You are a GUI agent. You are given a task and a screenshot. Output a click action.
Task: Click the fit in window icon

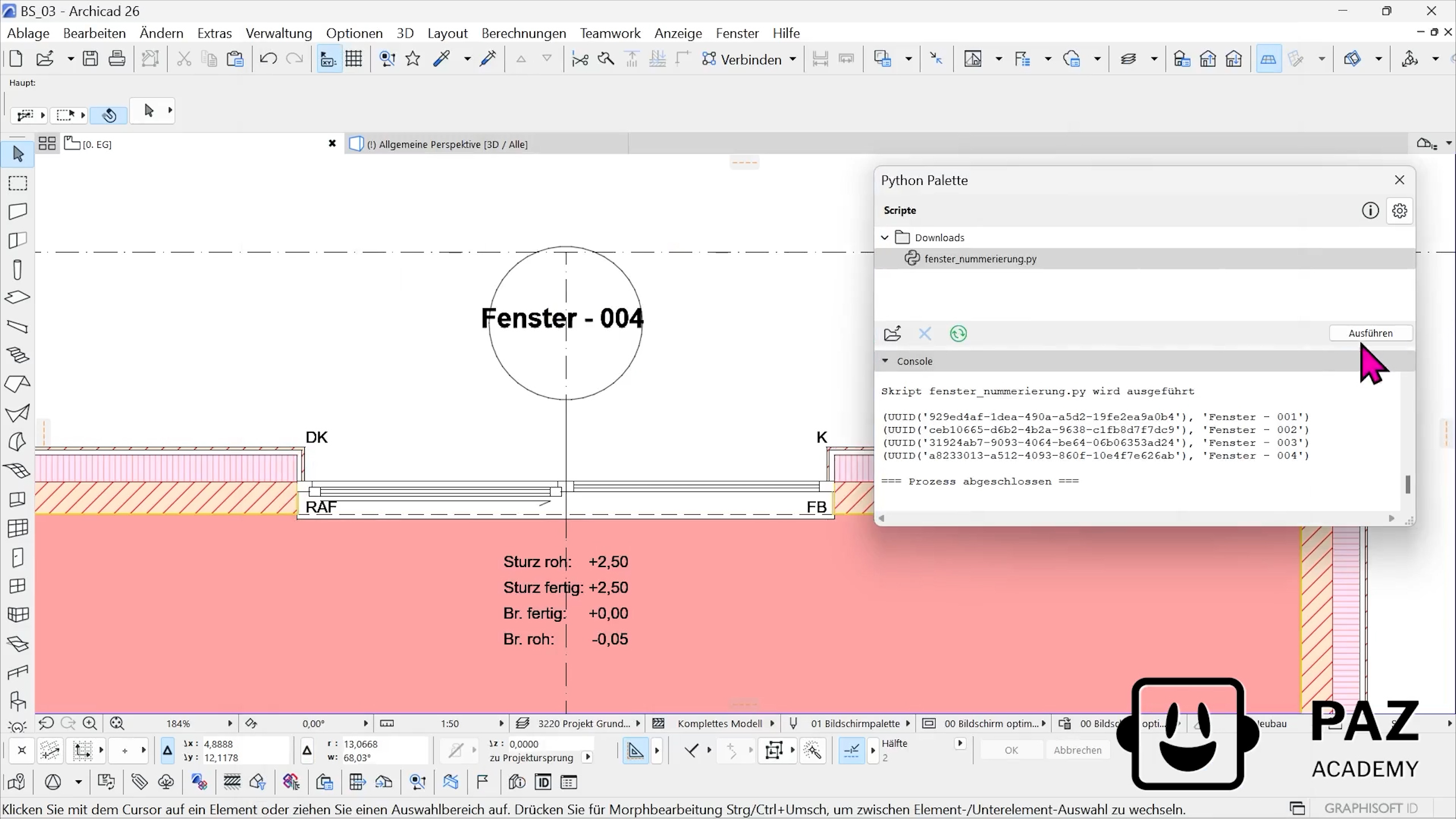pos(117,723)
